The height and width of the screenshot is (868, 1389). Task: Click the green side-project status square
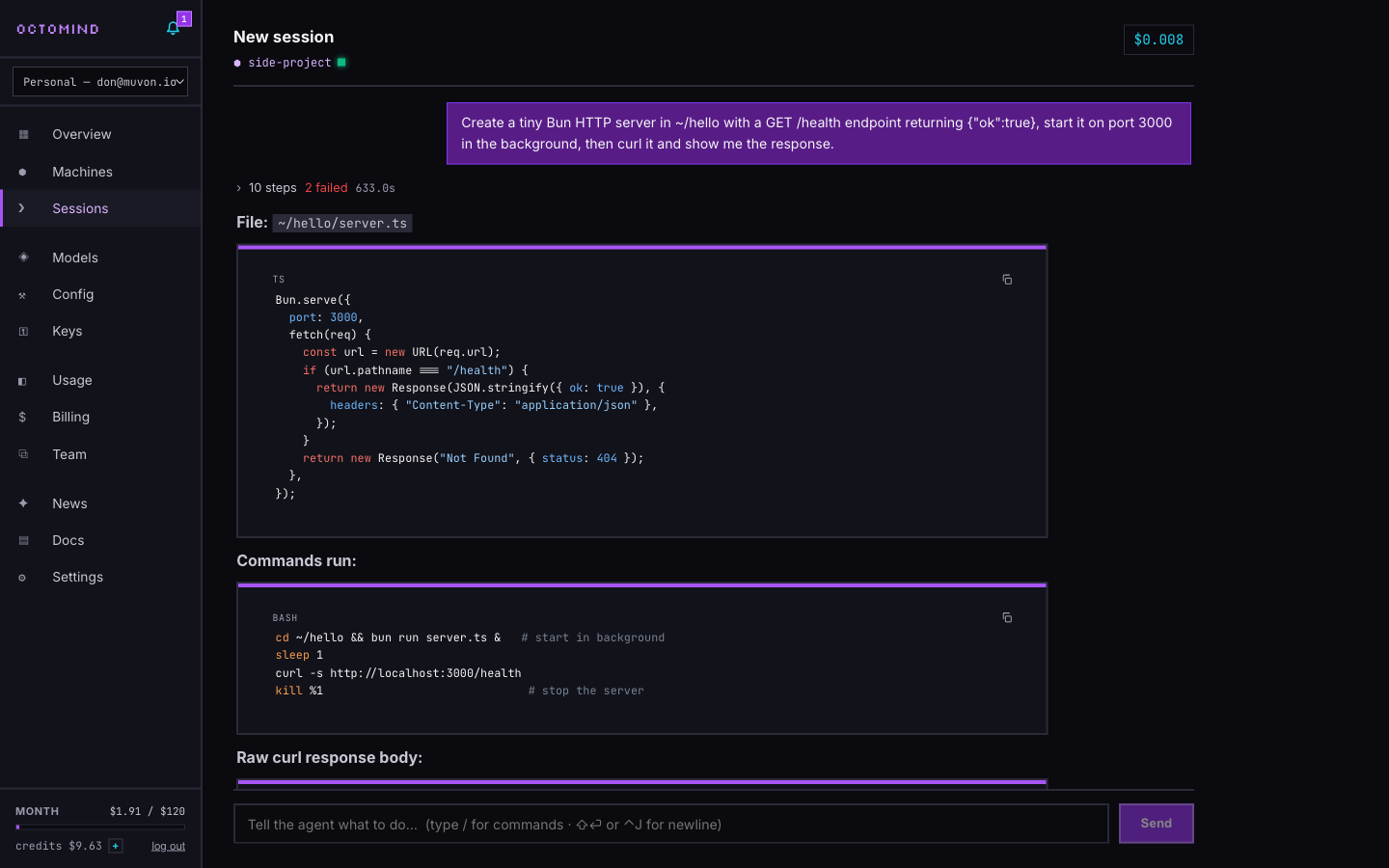pyautogui.click(x=341, y=63)
